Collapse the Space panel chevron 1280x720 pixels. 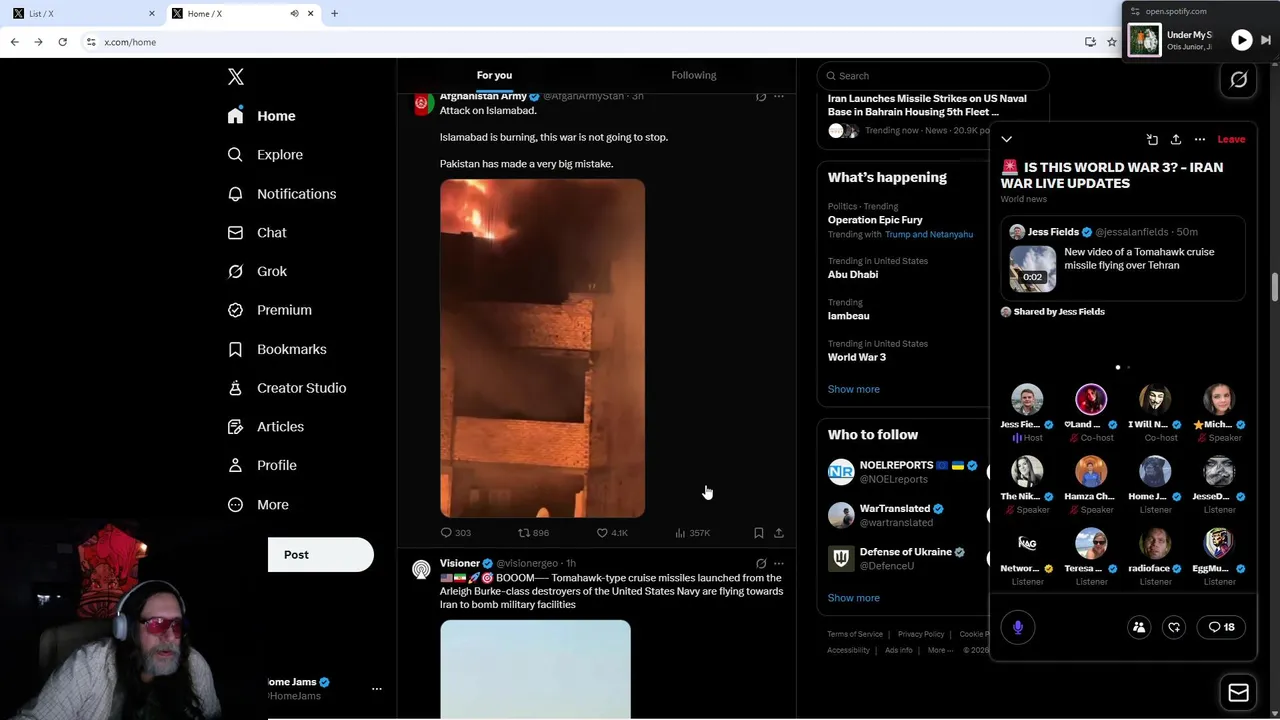[1007, 139]
